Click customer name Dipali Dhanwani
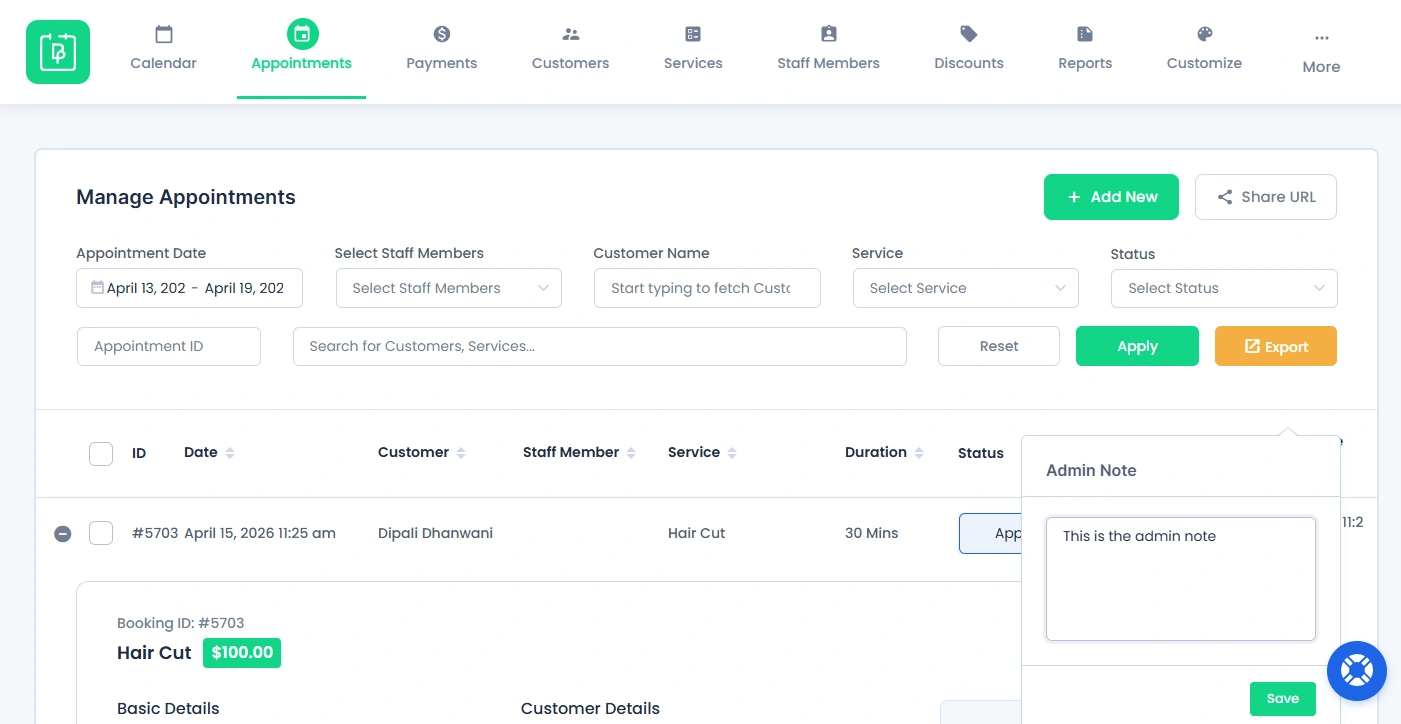1401x724 pixels. click(x=435, y=533)
